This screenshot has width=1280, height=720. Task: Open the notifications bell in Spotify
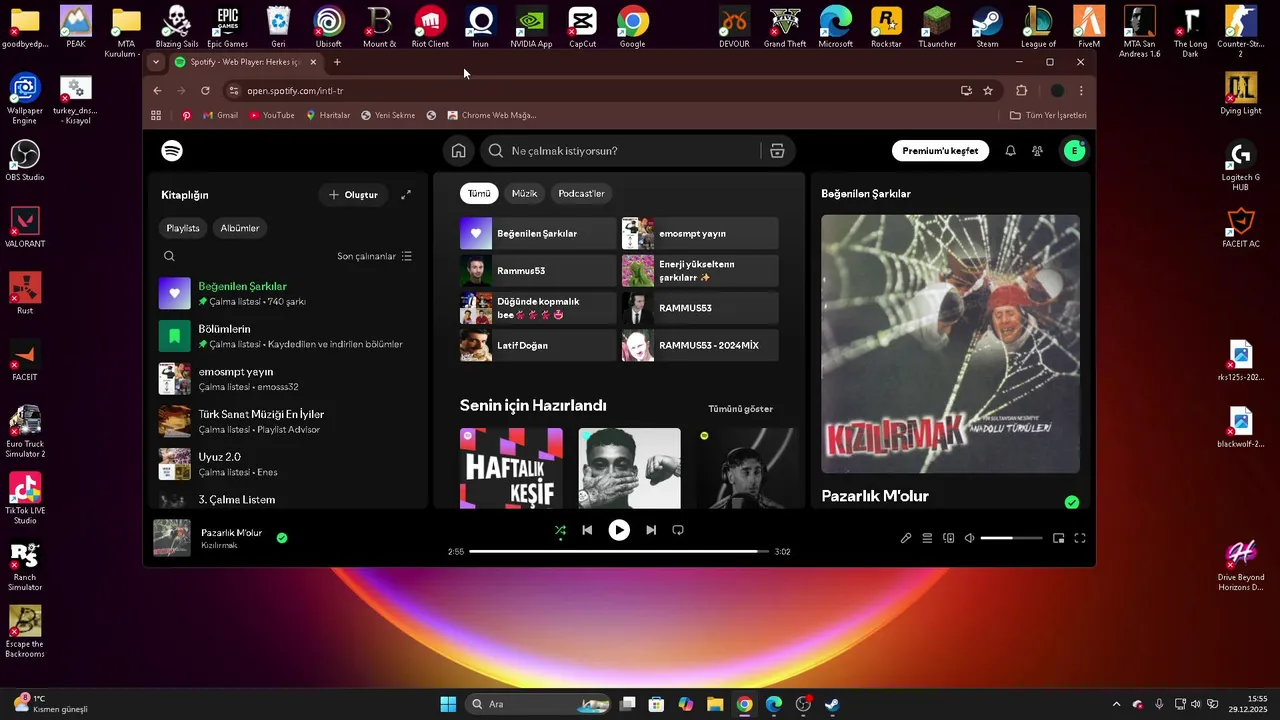click(x=1010, y=151)
